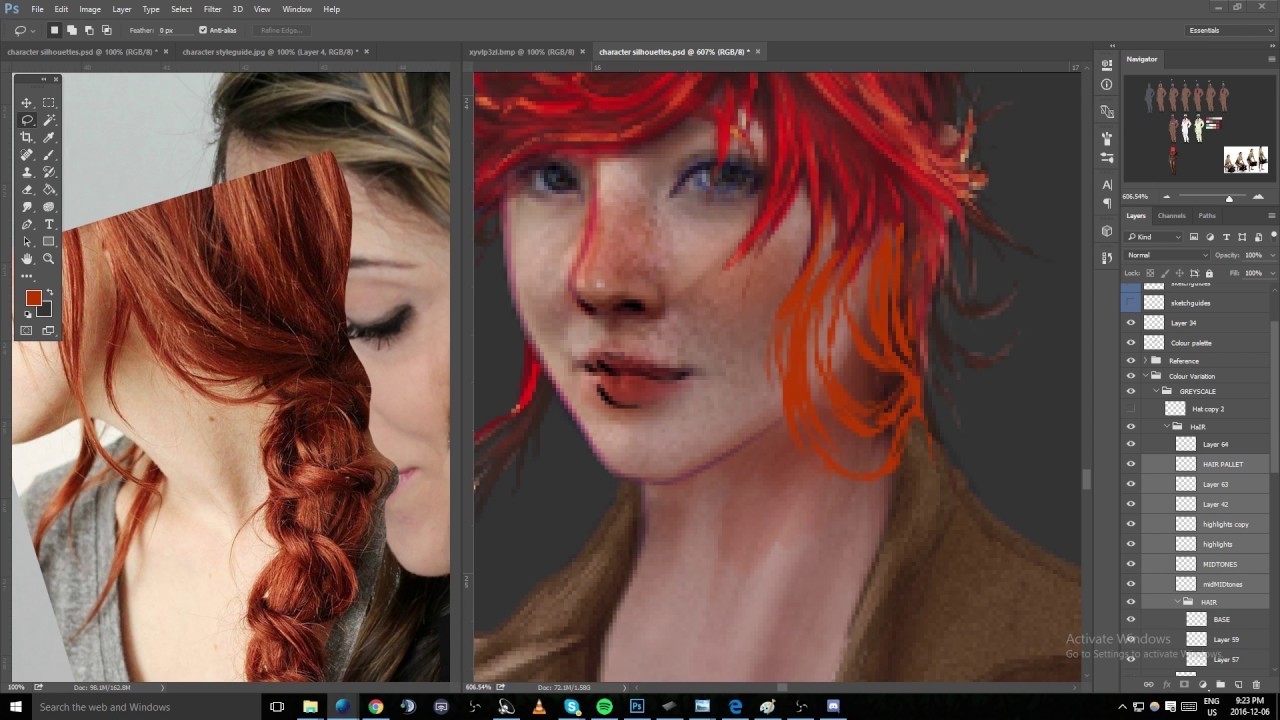The image size is (1280, 720).
Task: Hide the BASE layer
Action: click(x=1131, y=619)
